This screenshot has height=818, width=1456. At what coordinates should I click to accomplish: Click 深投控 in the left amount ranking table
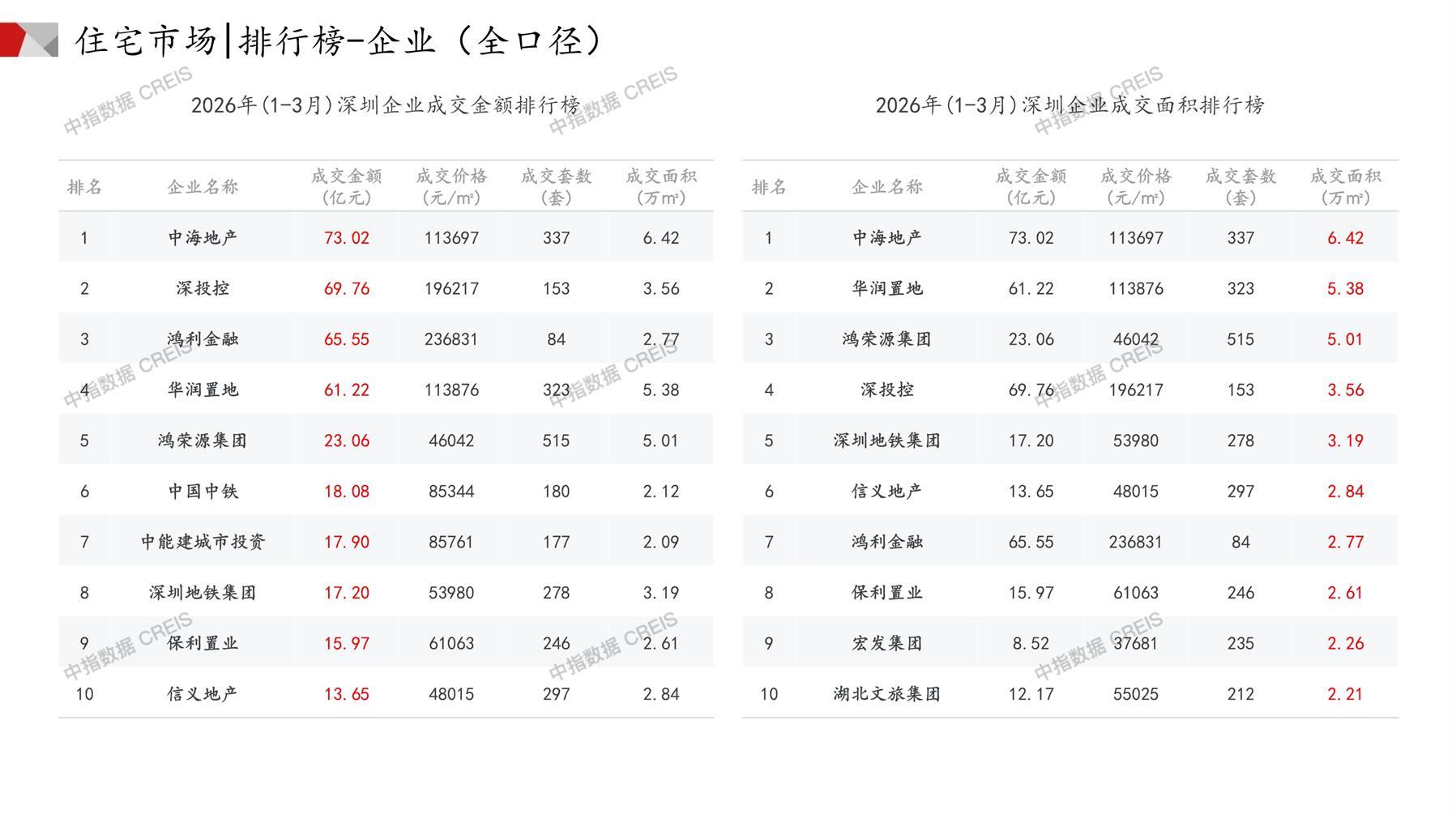pyautogui.click(x=203, y=288)
